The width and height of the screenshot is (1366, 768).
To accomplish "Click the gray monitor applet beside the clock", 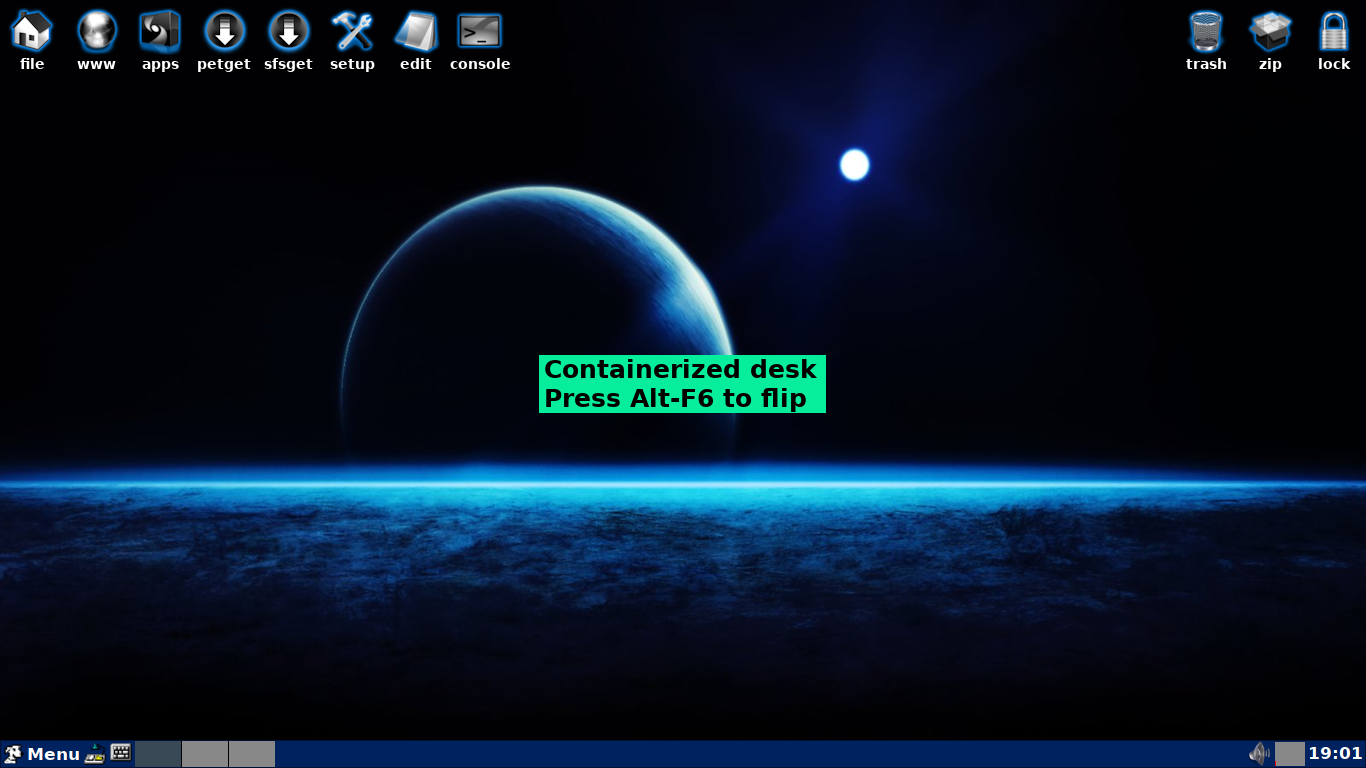I will click(1290, 754).
